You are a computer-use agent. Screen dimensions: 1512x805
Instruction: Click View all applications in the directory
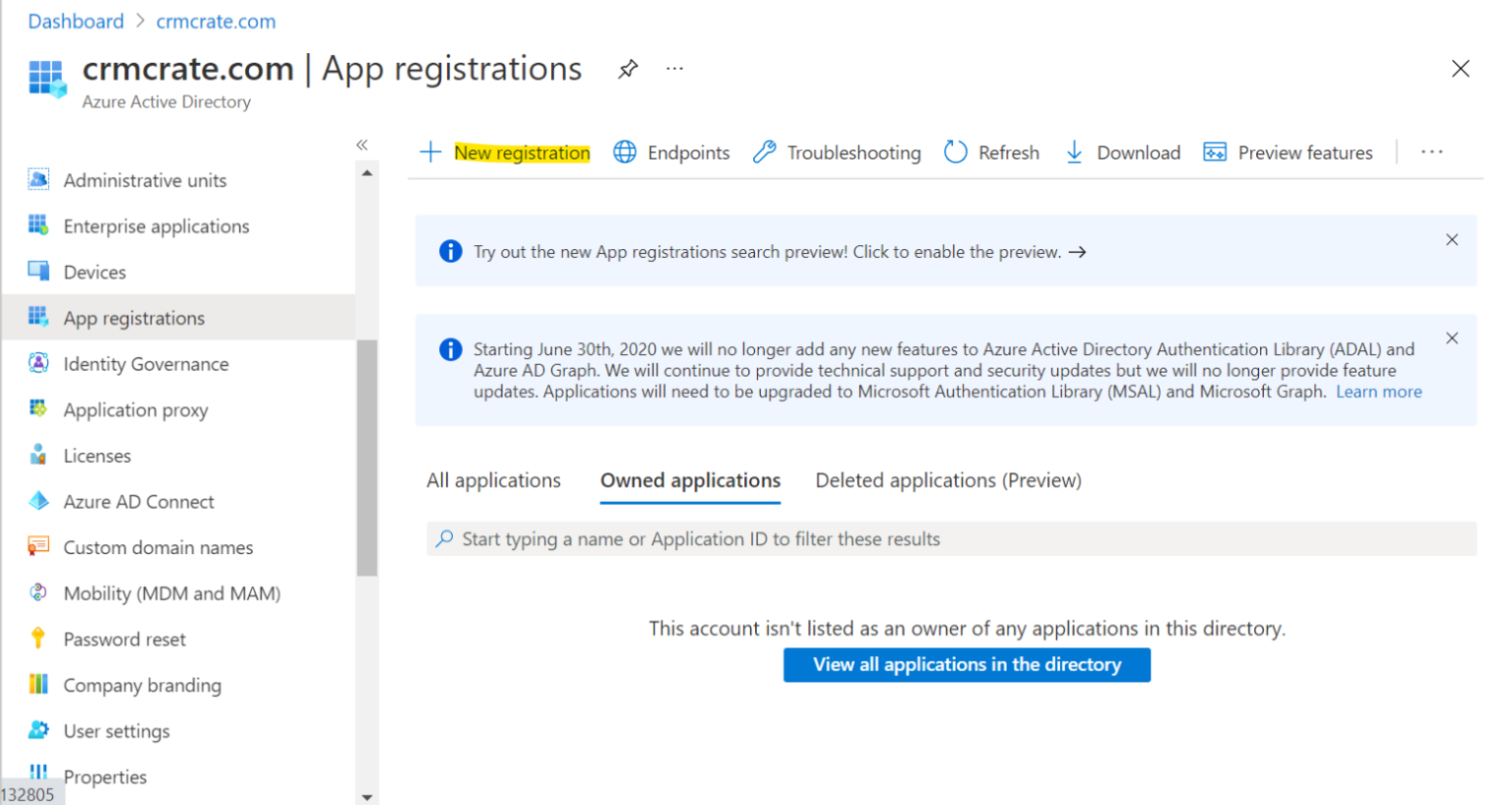[x=967, y=664]
